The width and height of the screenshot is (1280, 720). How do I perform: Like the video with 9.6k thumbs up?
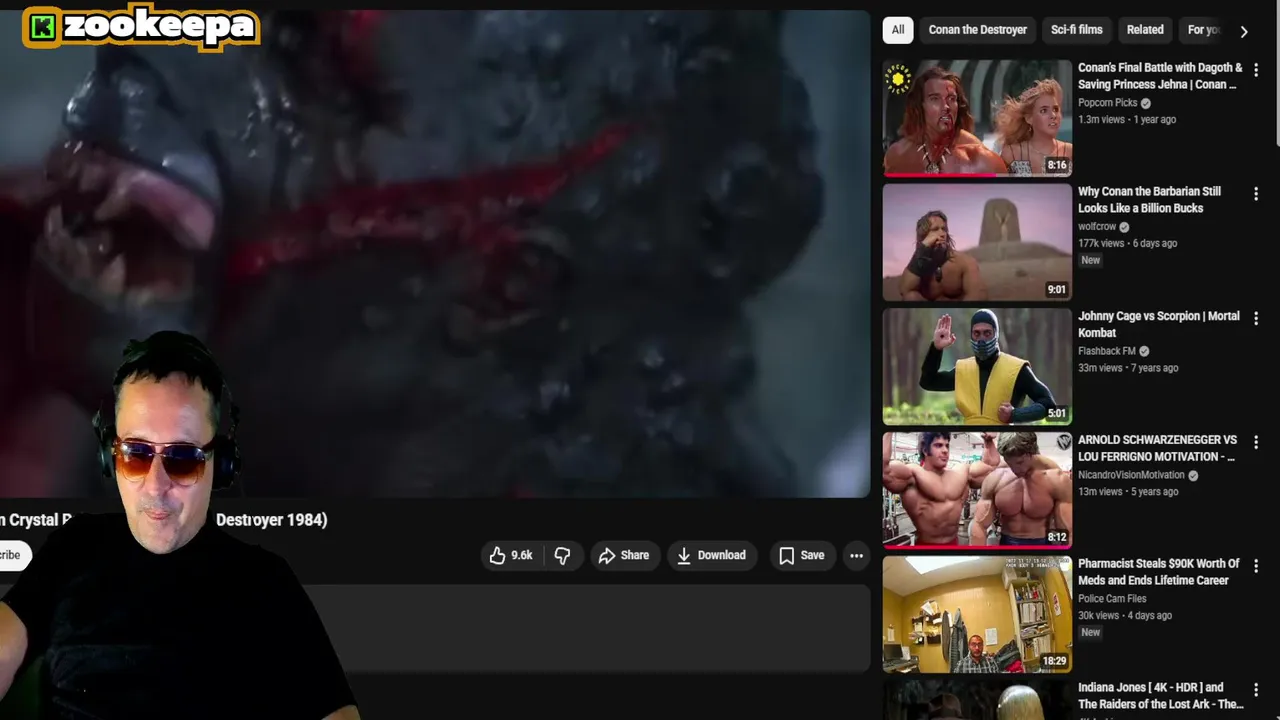tap(510, 555)
